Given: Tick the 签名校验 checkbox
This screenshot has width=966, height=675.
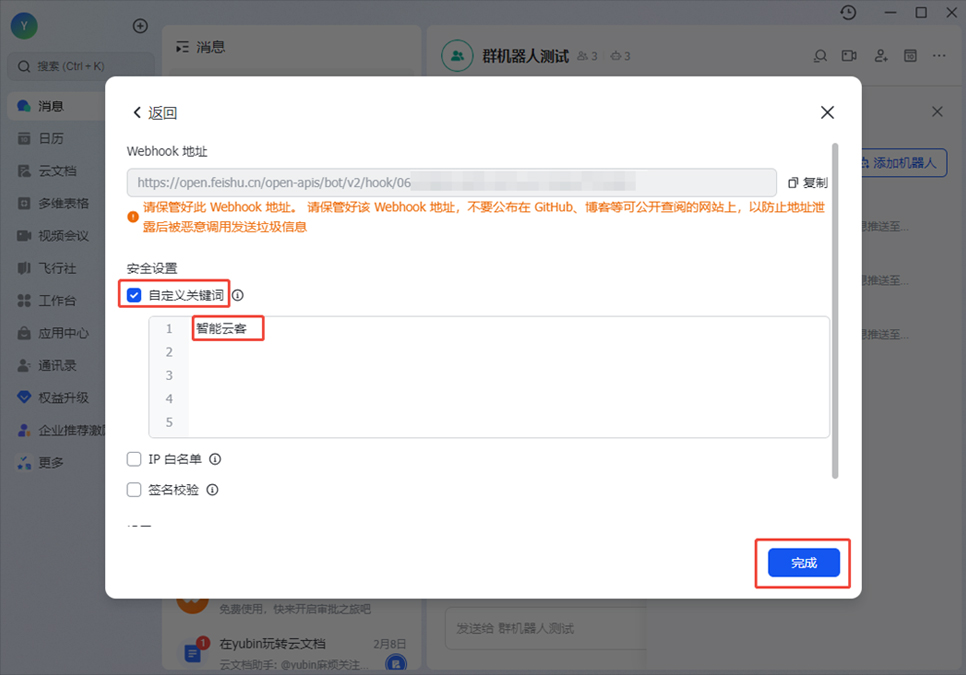Looking at the screenshot, I should coord(134,490).
